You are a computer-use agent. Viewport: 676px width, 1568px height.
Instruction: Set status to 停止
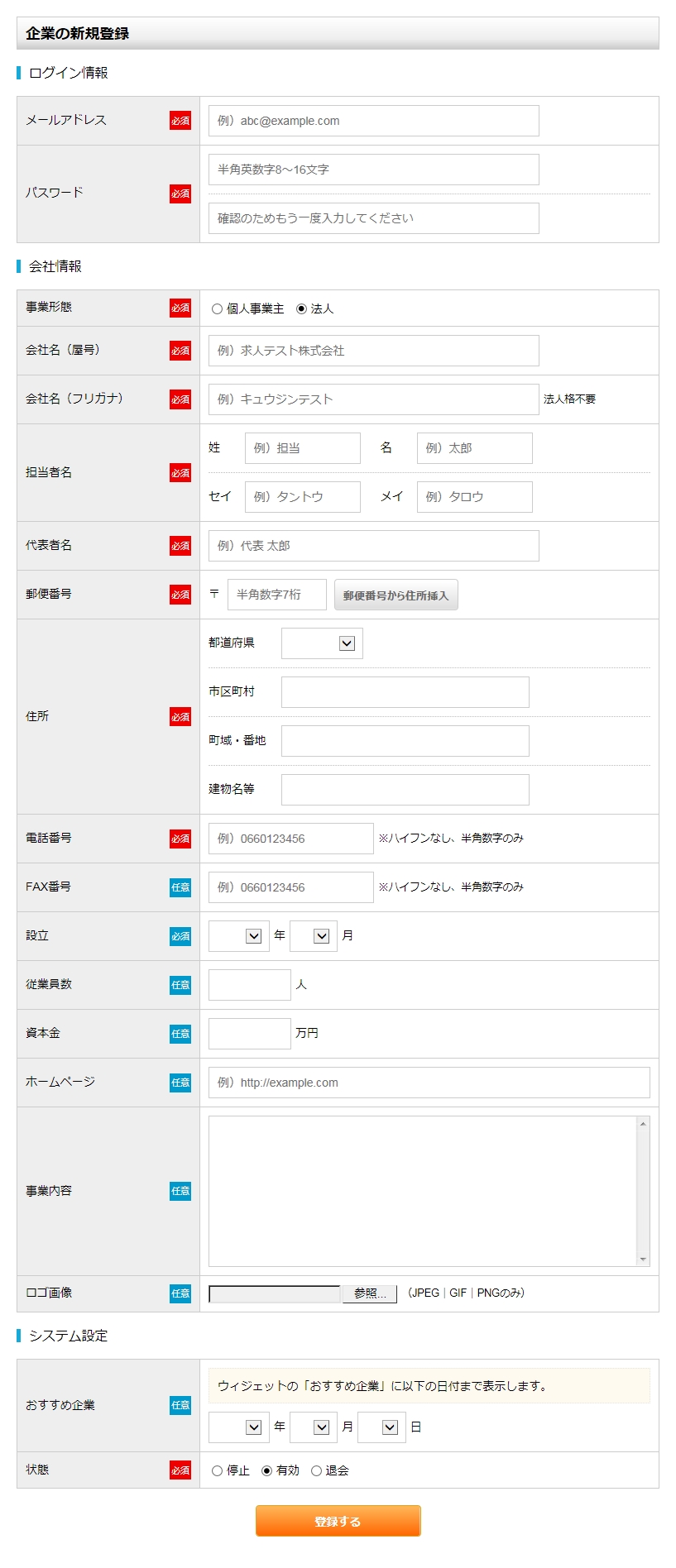(x=217, y=1470)
